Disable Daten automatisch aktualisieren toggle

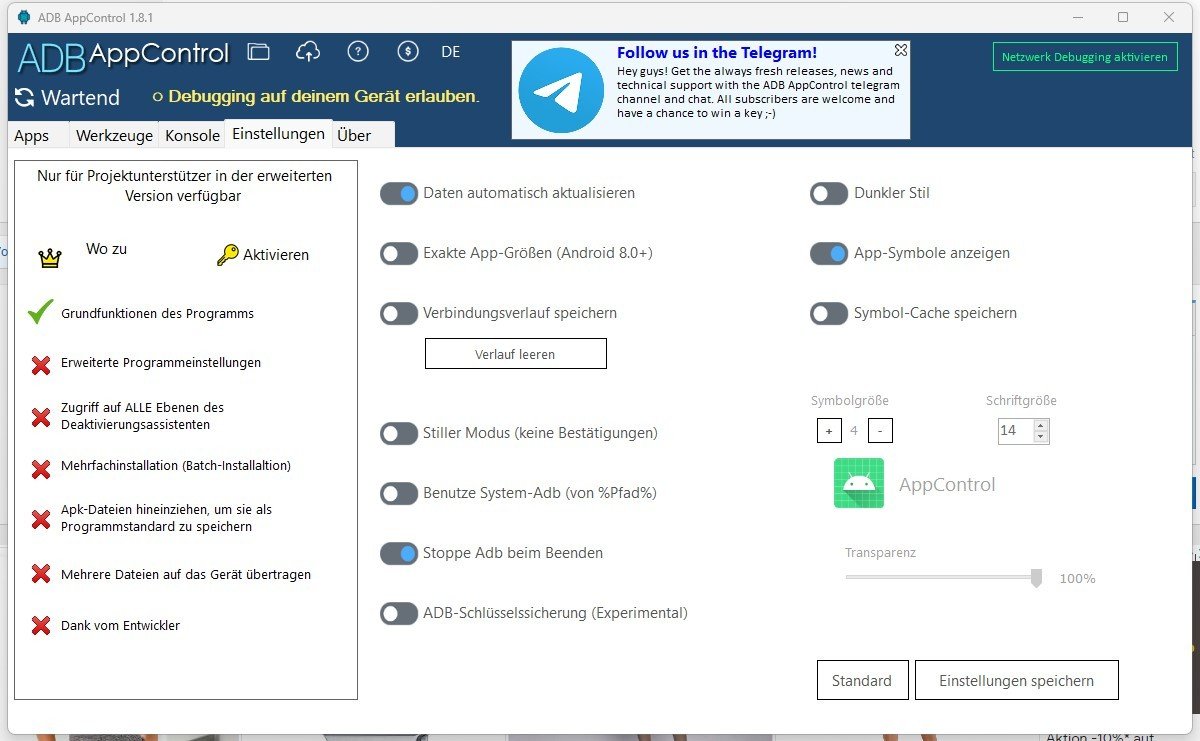(x=399, y=194)
